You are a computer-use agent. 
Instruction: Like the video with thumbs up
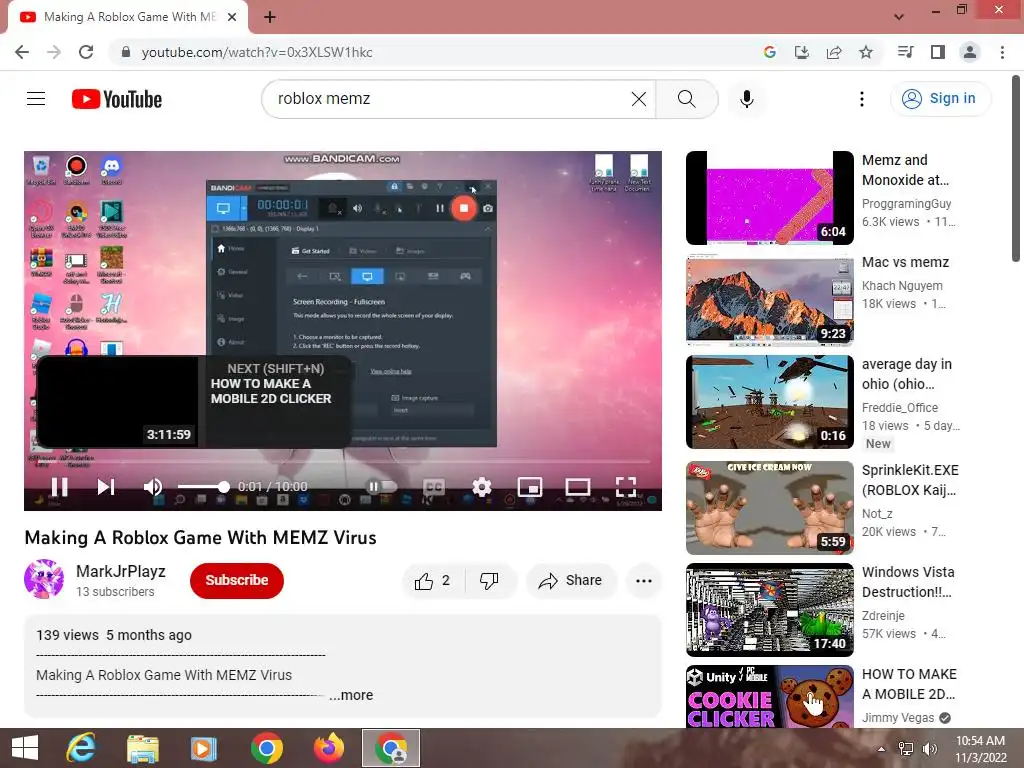(433, 581)
